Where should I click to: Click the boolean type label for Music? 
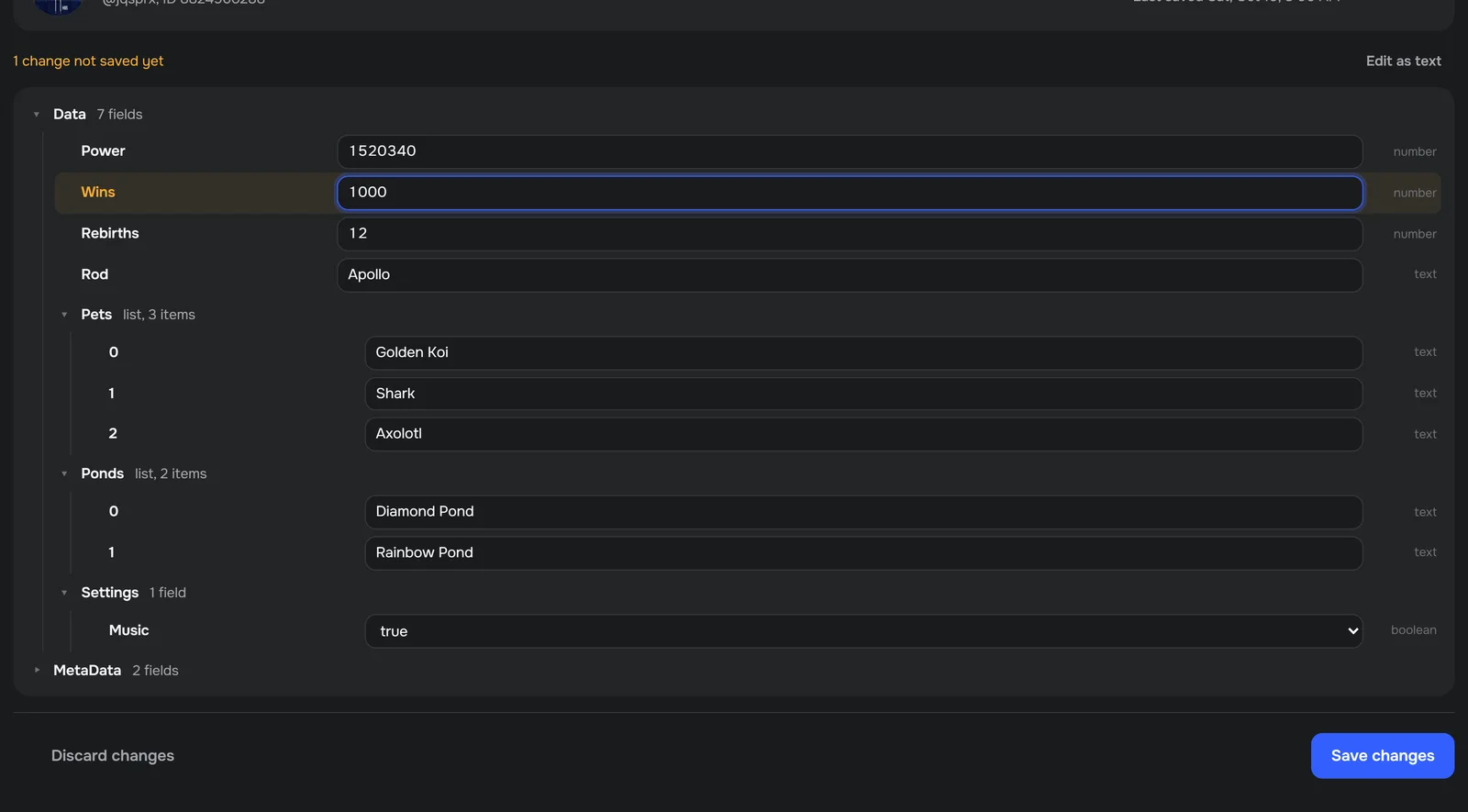[x=1413, y=630]
